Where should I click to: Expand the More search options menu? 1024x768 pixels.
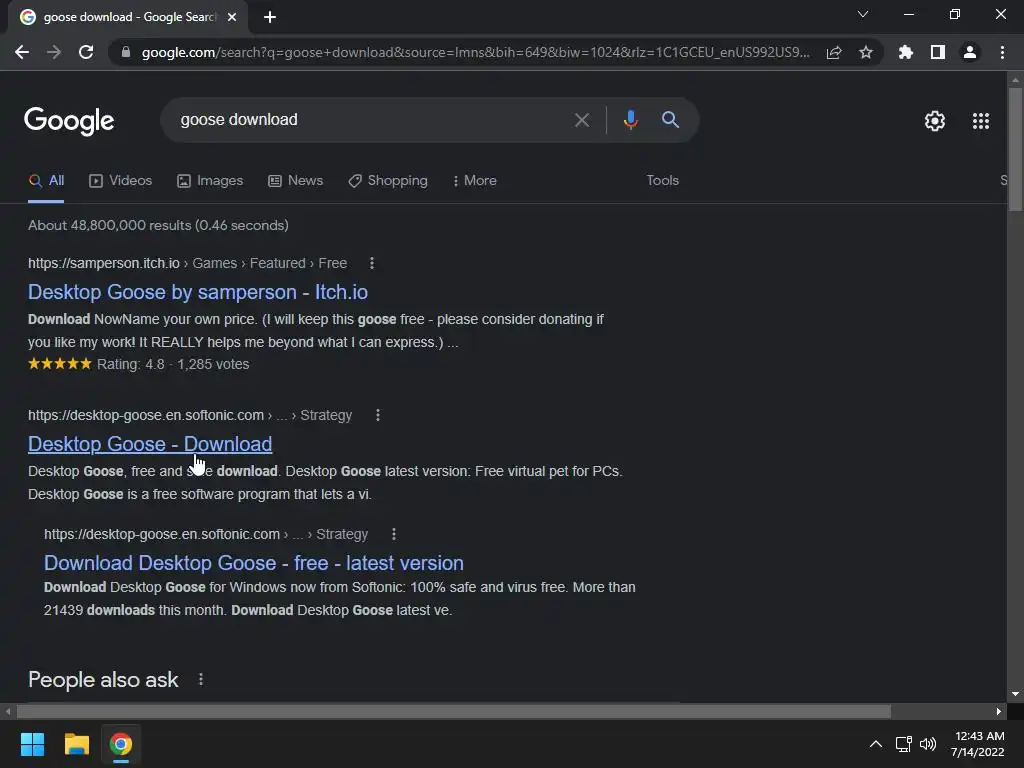475,181
